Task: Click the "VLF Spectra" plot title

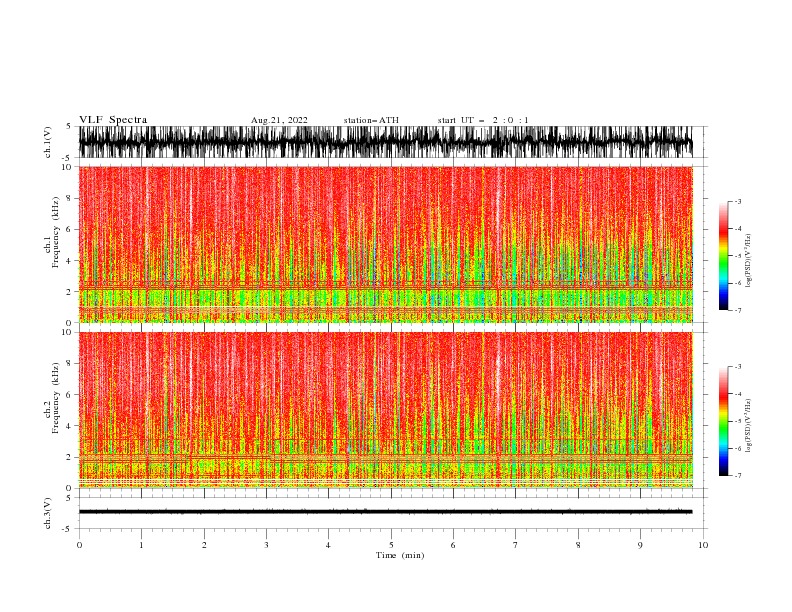Action: [x=113, y=120]
